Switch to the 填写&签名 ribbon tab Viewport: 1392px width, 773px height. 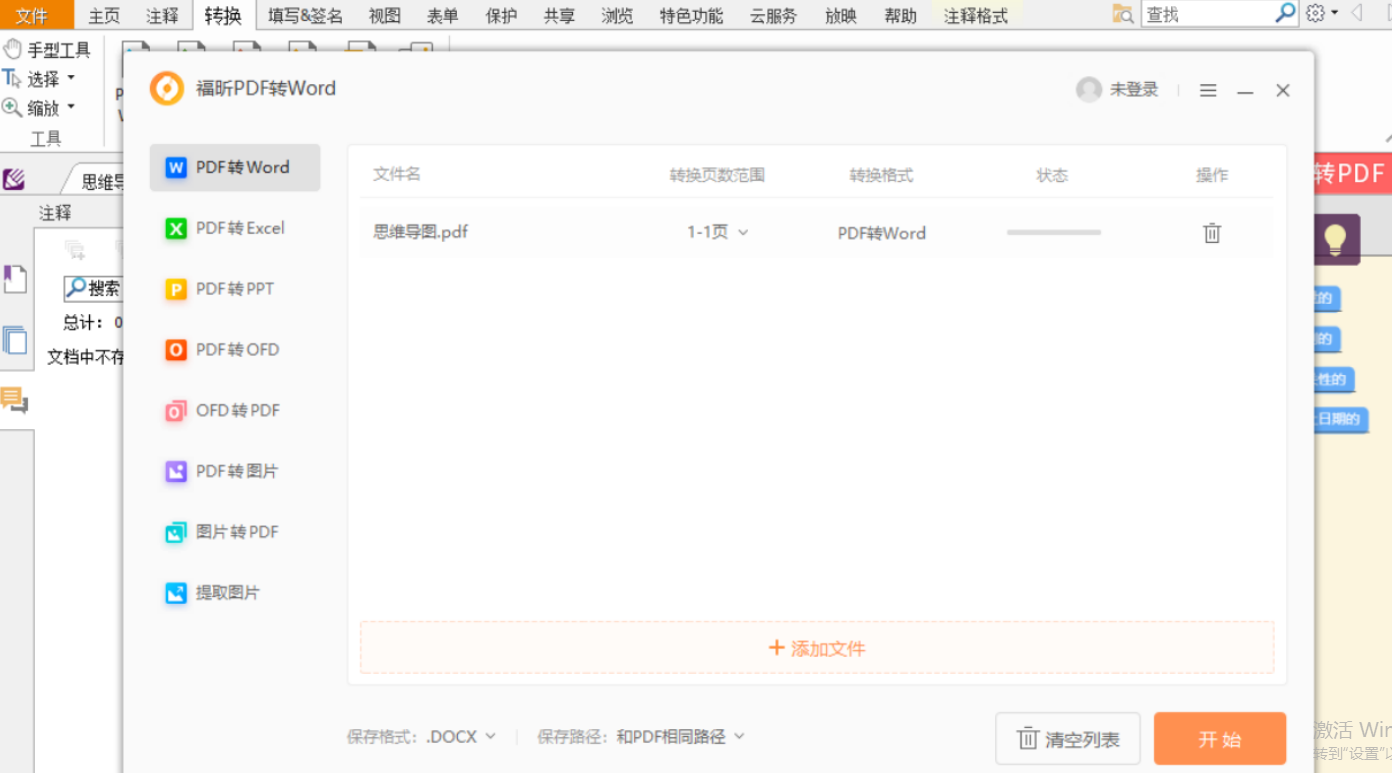[x=305, y=16]
